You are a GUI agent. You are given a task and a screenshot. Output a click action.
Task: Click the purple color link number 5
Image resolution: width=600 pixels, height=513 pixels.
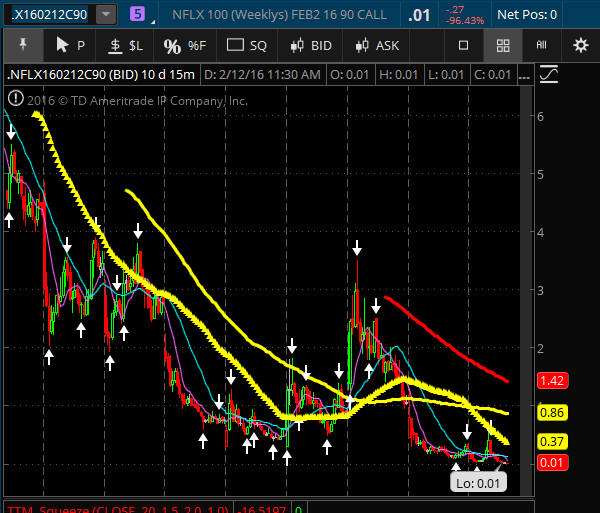137,14
